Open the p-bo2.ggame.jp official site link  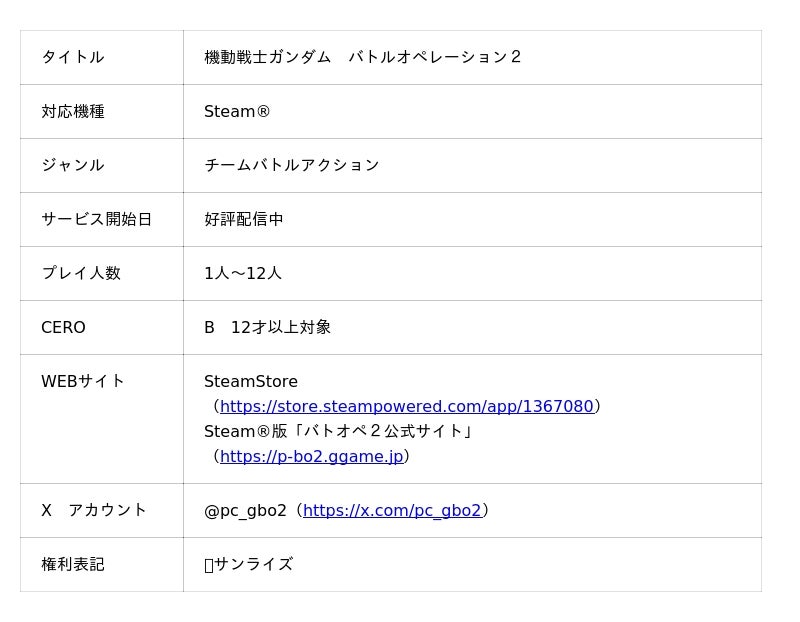coord(312,456)
